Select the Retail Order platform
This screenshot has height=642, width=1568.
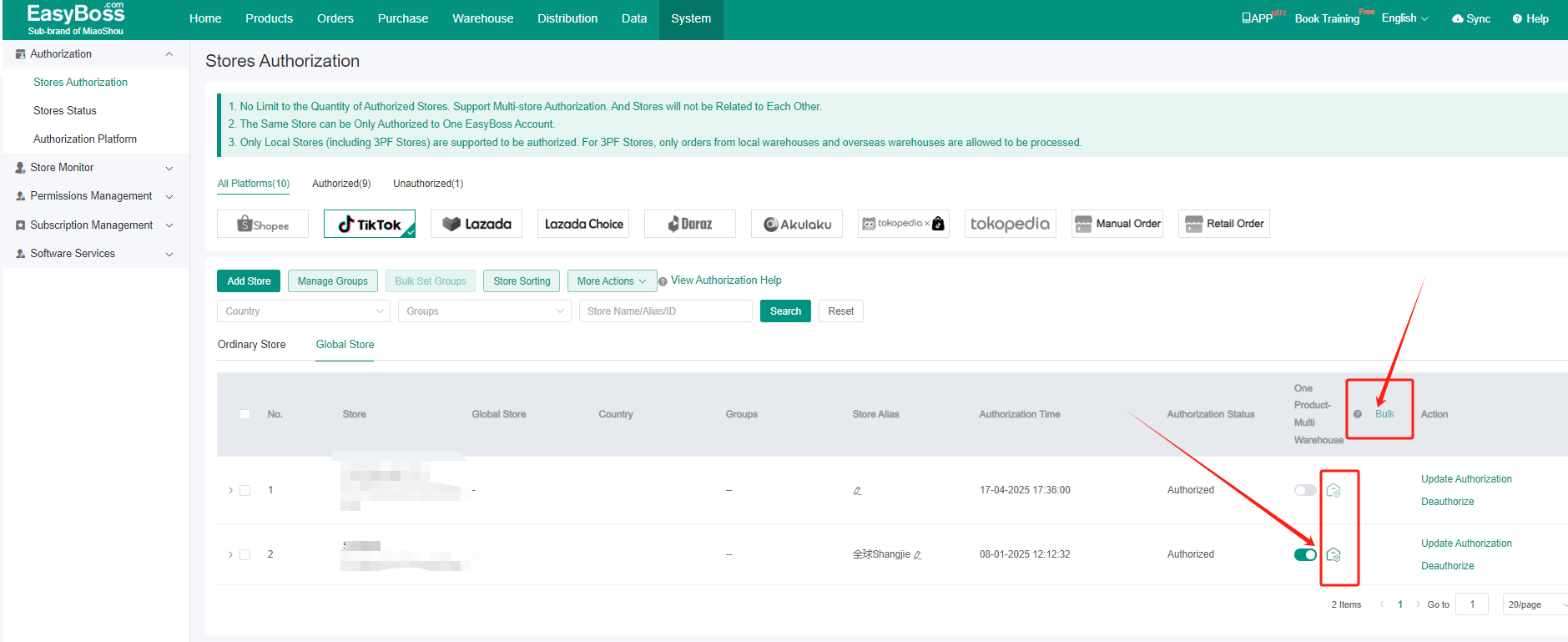tap(1224, 224)
